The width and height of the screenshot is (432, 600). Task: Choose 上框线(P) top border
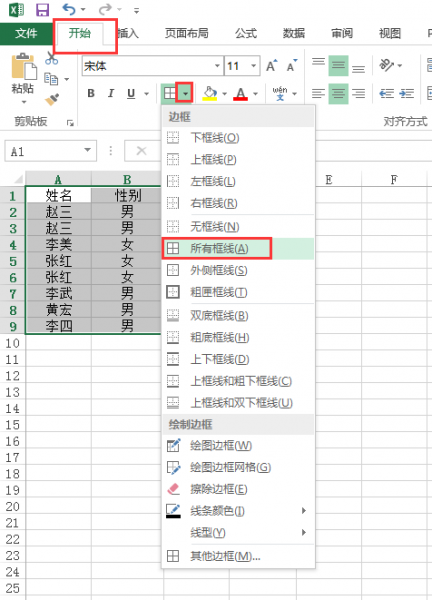(x=238, y=159)
